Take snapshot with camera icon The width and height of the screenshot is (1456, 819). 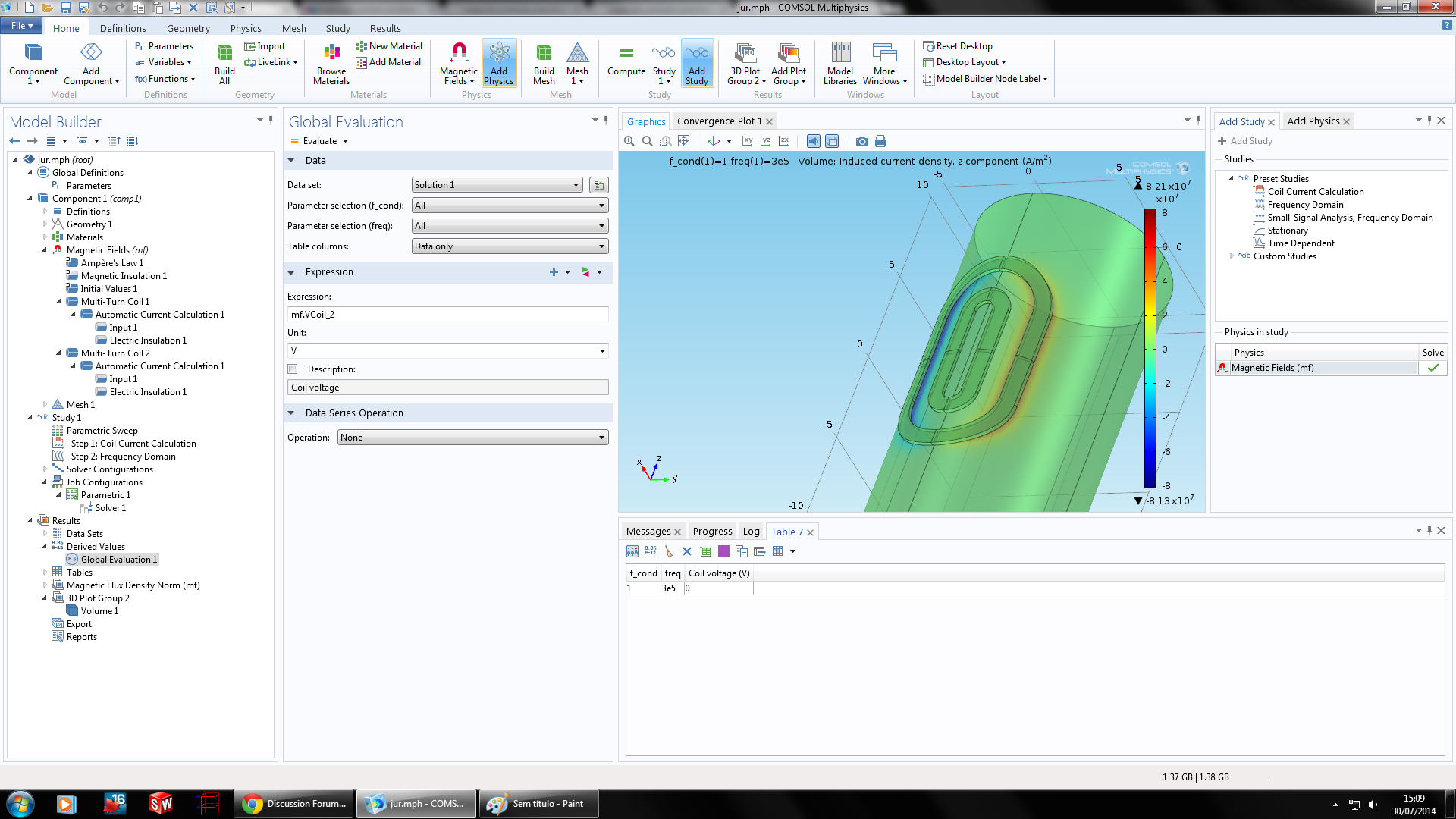pyautogui.click(x=861, y=141)
